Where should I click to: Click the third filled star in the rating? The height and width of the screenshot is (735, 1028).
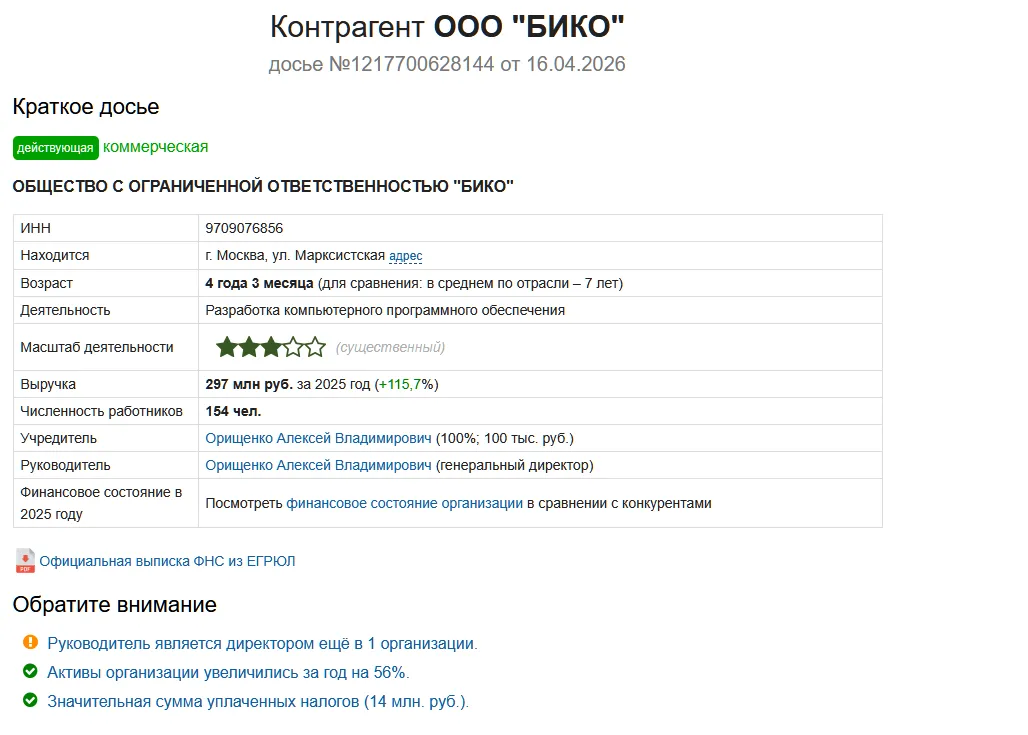pyautogui.click(x=271, y=347)
